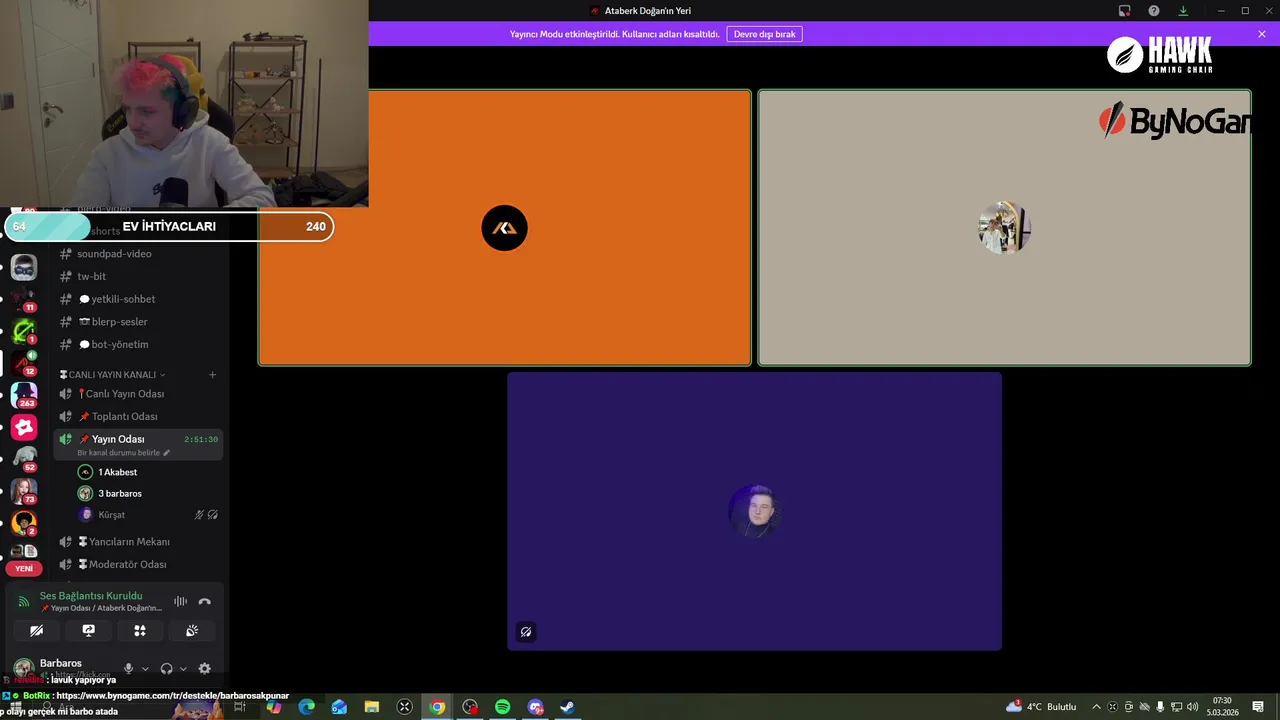Open Windows notification center
Viewport: 1280px width, 720px height.
1259,707
